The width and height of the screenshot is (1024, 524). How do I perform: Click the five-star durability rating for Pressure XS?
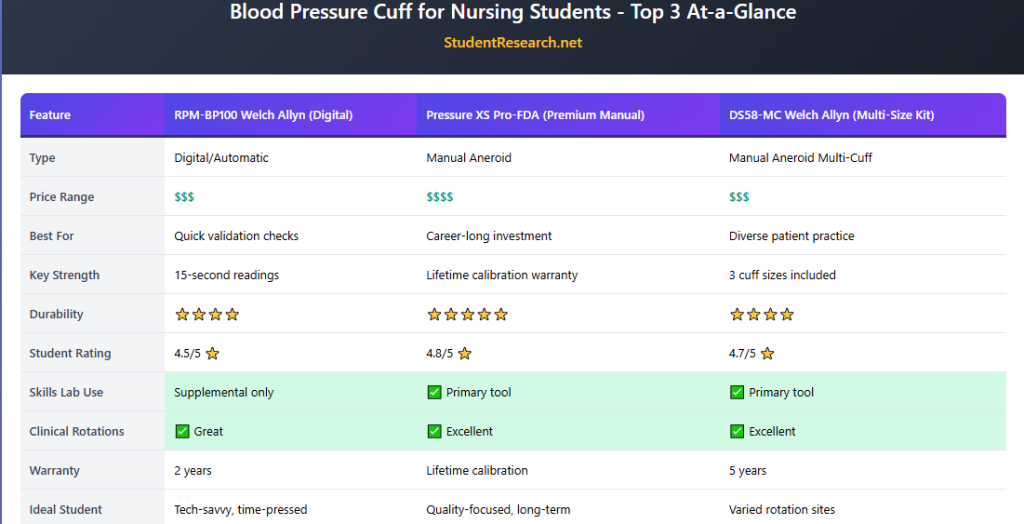pos(468,314)
